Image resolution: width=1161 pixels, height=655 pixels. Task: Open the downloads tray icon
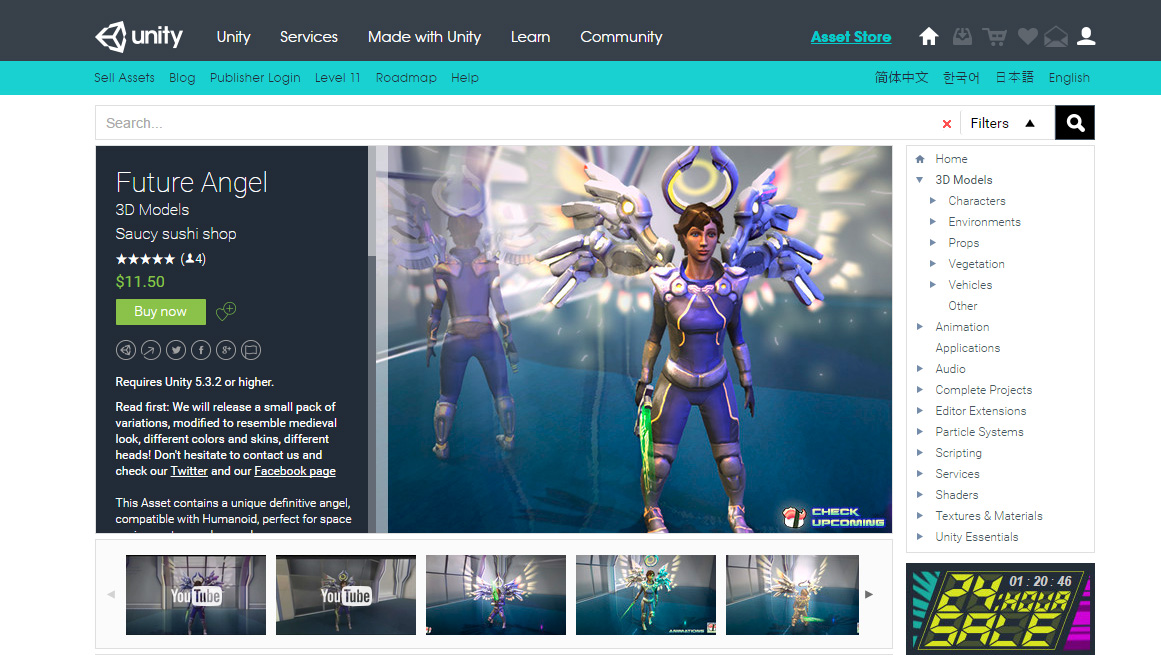[962, 36]
